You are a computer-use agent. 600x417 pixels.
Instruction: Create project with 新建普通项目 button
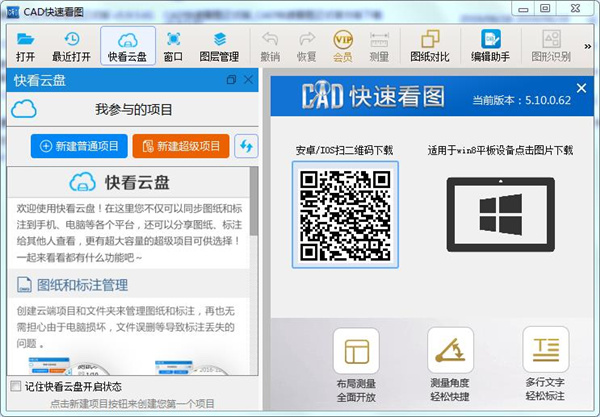coord(79,146)
